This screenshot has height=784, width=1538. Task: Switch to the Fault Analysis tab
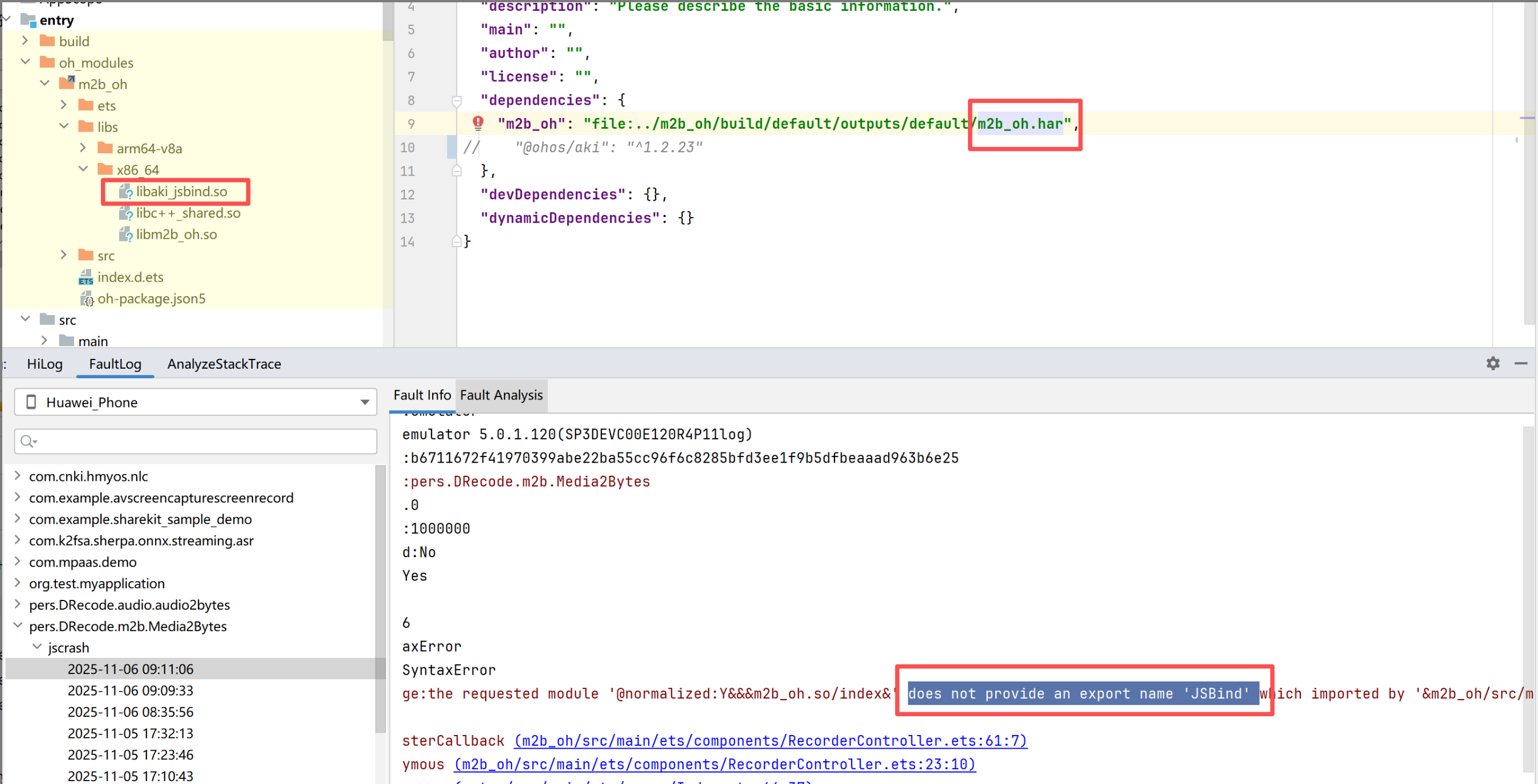click(x=501, y=395)
